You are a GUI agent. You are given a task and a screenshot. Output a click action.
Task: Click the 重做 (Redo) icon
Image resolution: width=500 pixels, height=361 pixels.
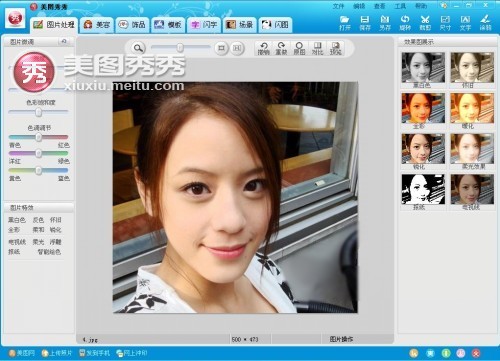(x=281, y=49)
